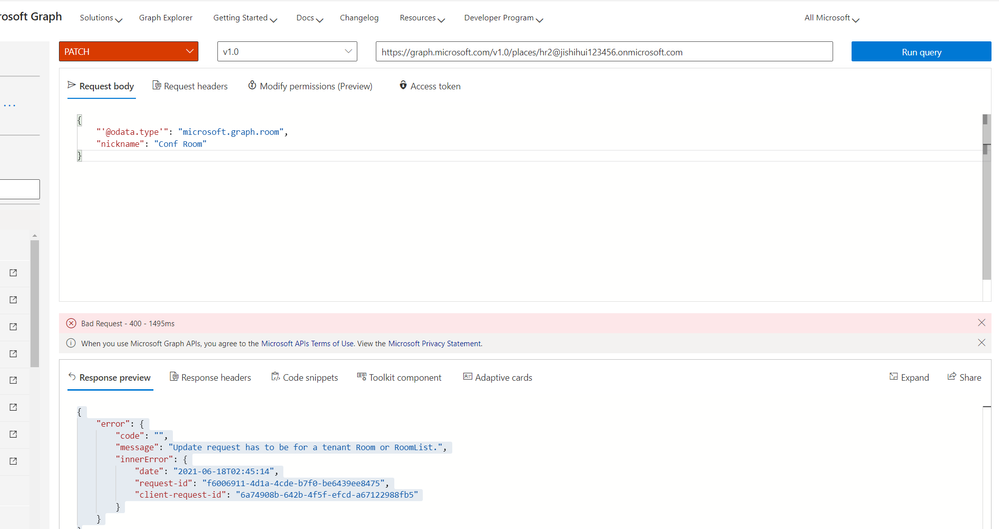Screen dimensions: 999x529
Task: Click the request-id value in response
Action: 294,483
